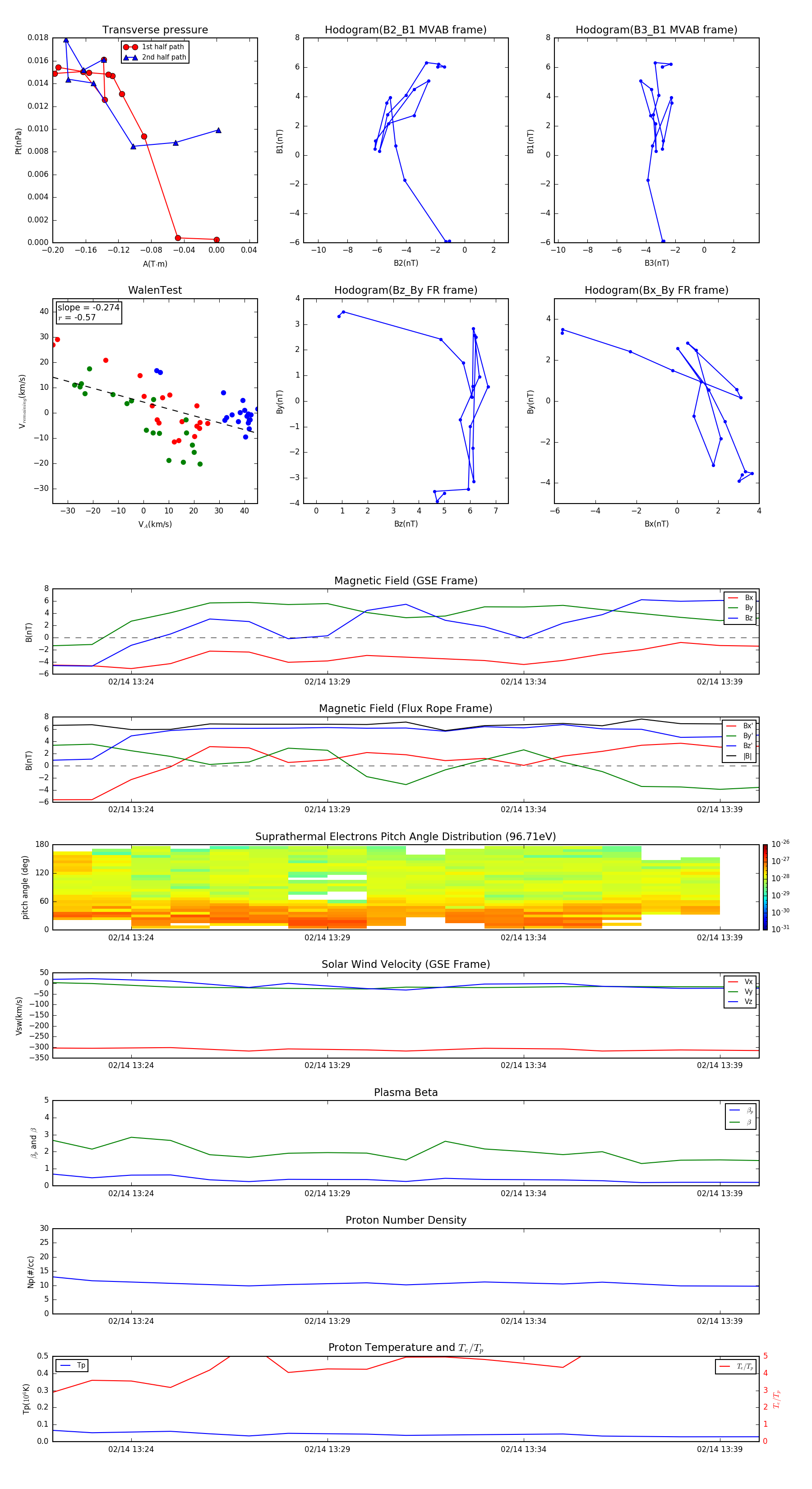This screenshot has width=812, height=1489.
Task: Click the "Hodogram(Bz_By FR frame)" title
Action: 406,290
